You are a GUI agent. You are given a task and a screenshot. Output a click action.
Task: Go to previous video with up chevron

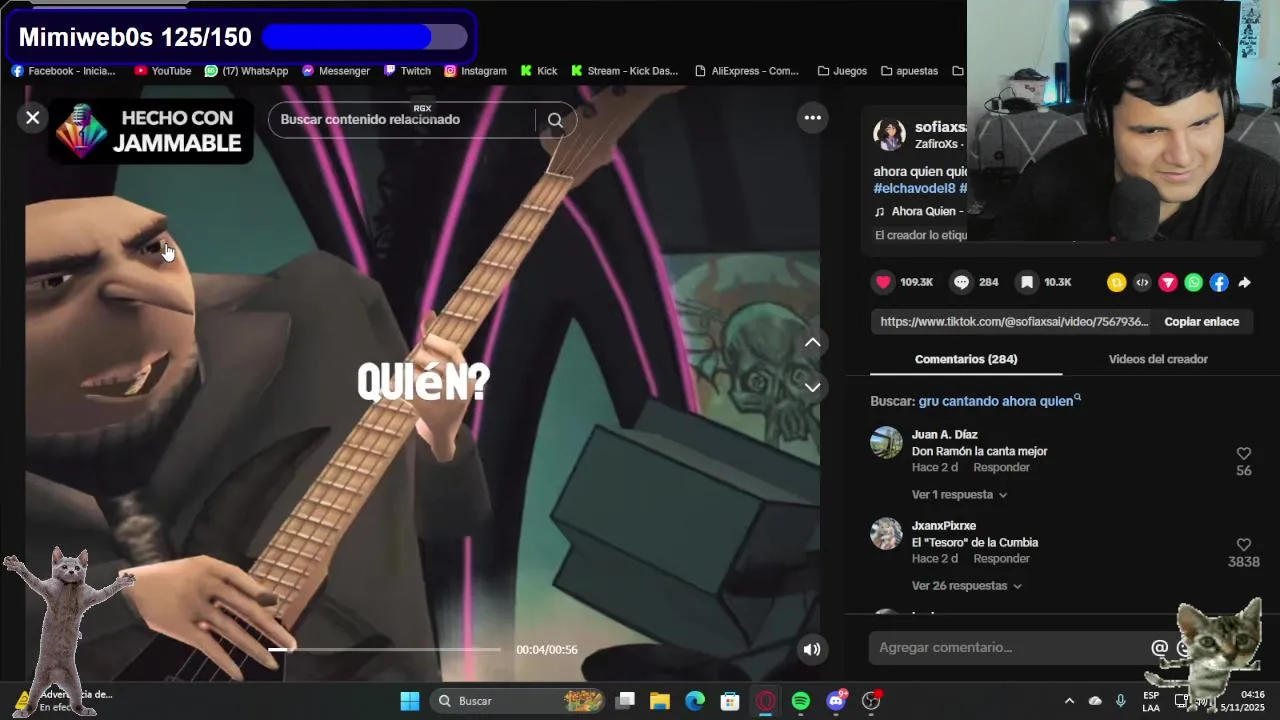click(813, 342)
